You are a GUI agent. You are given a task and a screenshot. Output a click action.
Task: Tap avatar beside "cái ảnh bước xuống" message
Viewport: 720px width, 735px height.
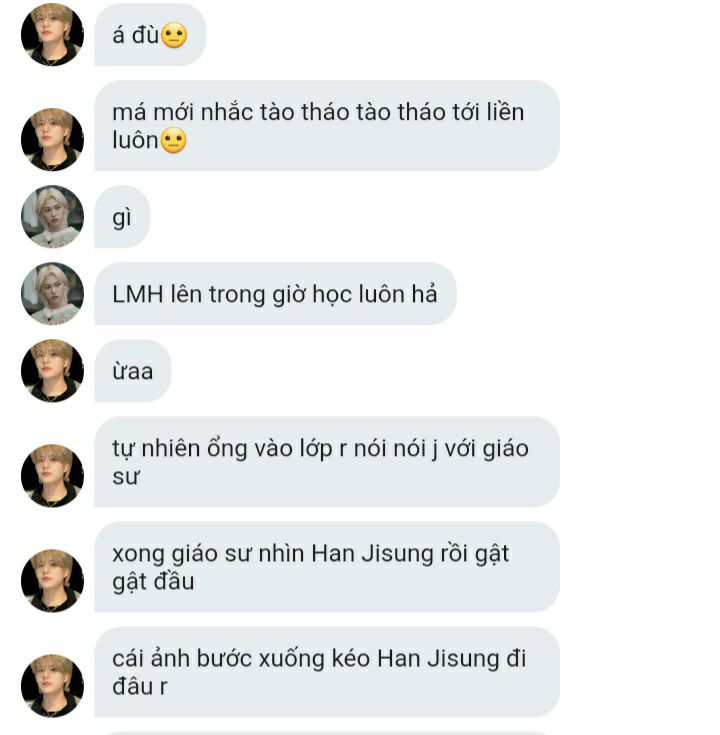tap(52, 685)
